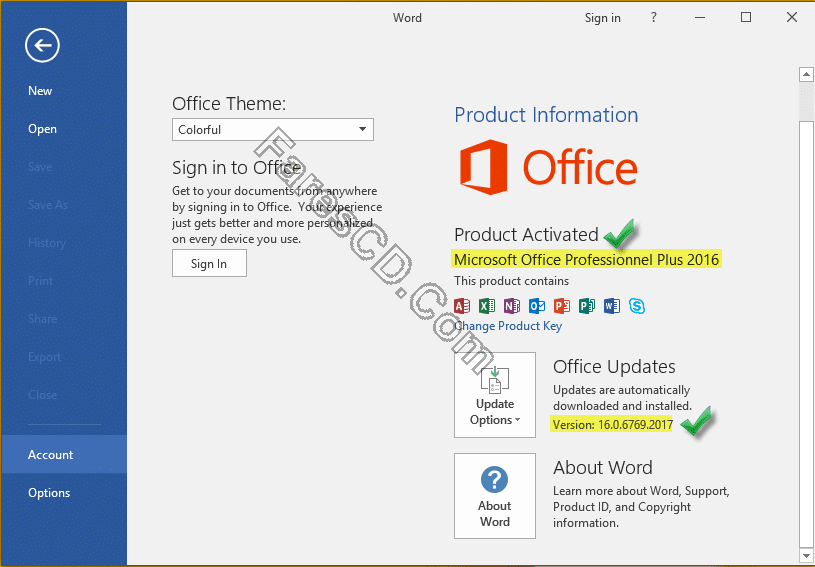Click the About Word heading text

coord(602,468)
